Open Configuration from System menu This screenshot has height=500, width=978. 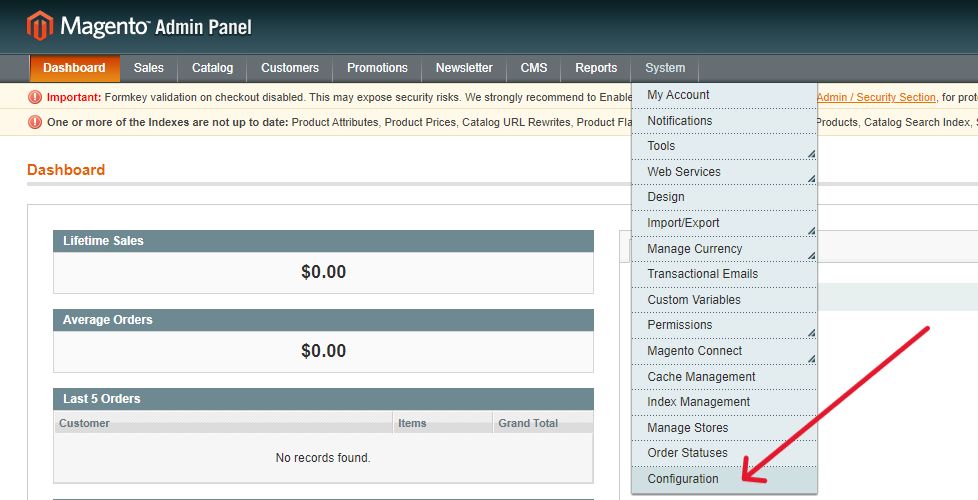click(x=683, y=479)
